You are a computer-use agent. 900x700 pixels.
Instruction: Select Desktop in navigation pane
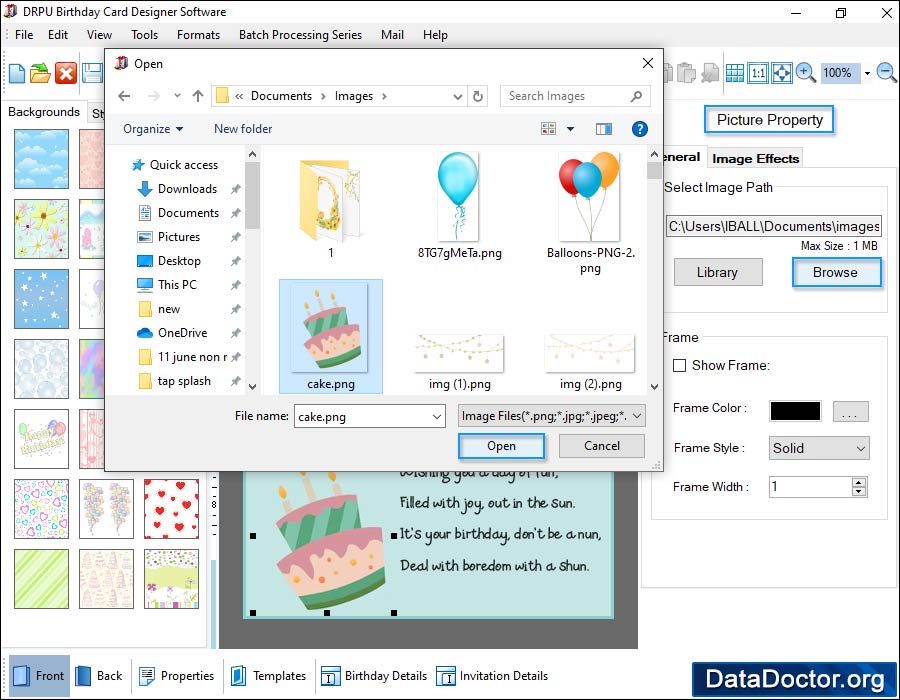click(x=179, y=261)
